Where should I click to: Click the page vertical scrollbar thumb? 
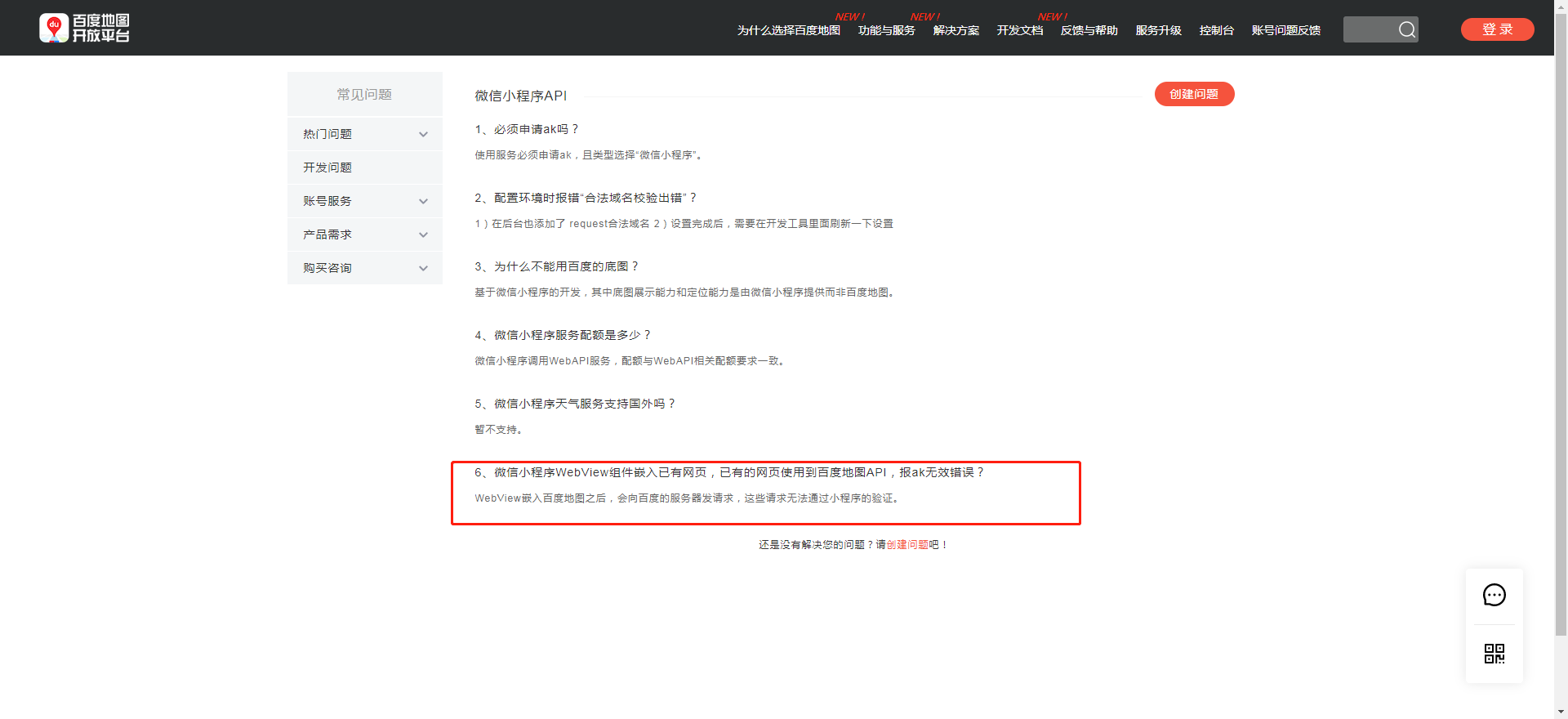1561,324
